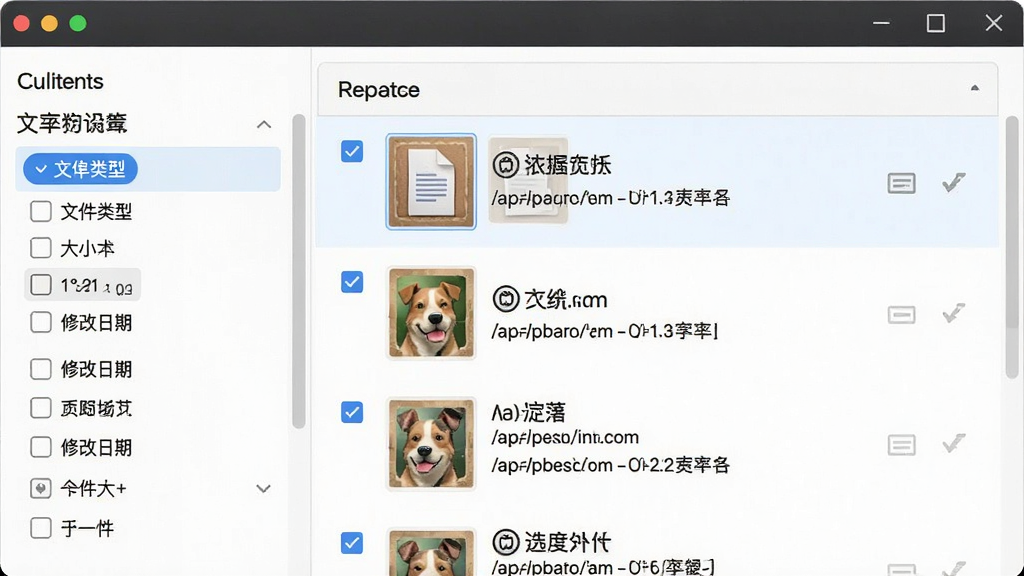Check the 1°21 filter checkbox
This screenshot has height=576, width=1024.
(x=40, y=285)
